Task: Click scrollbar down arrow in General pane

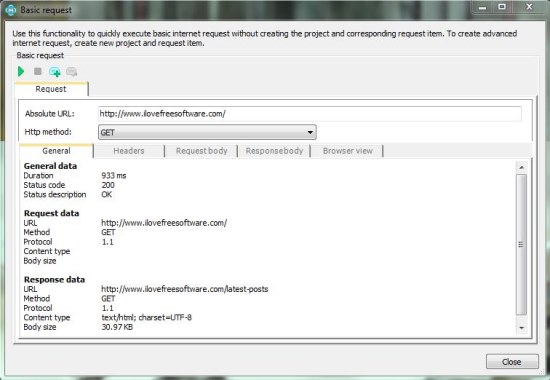Action: (x=522, y=328)
